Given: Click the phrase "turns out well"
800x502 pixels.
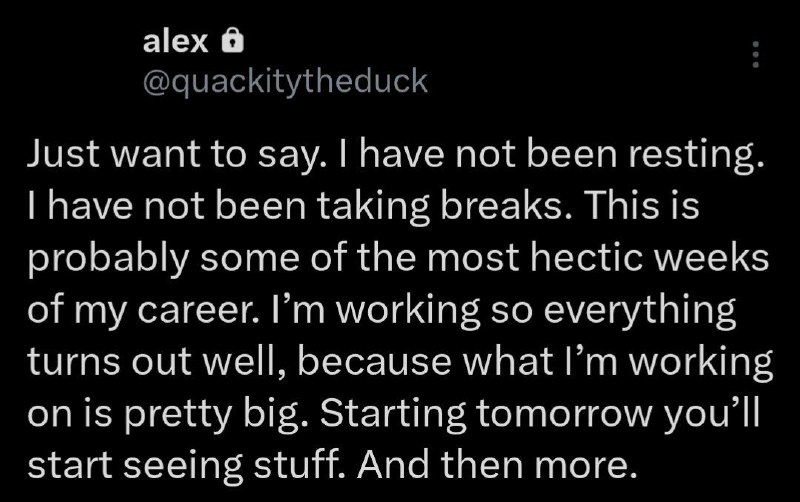Looking at the screenshot, I should tap(152, 361).
